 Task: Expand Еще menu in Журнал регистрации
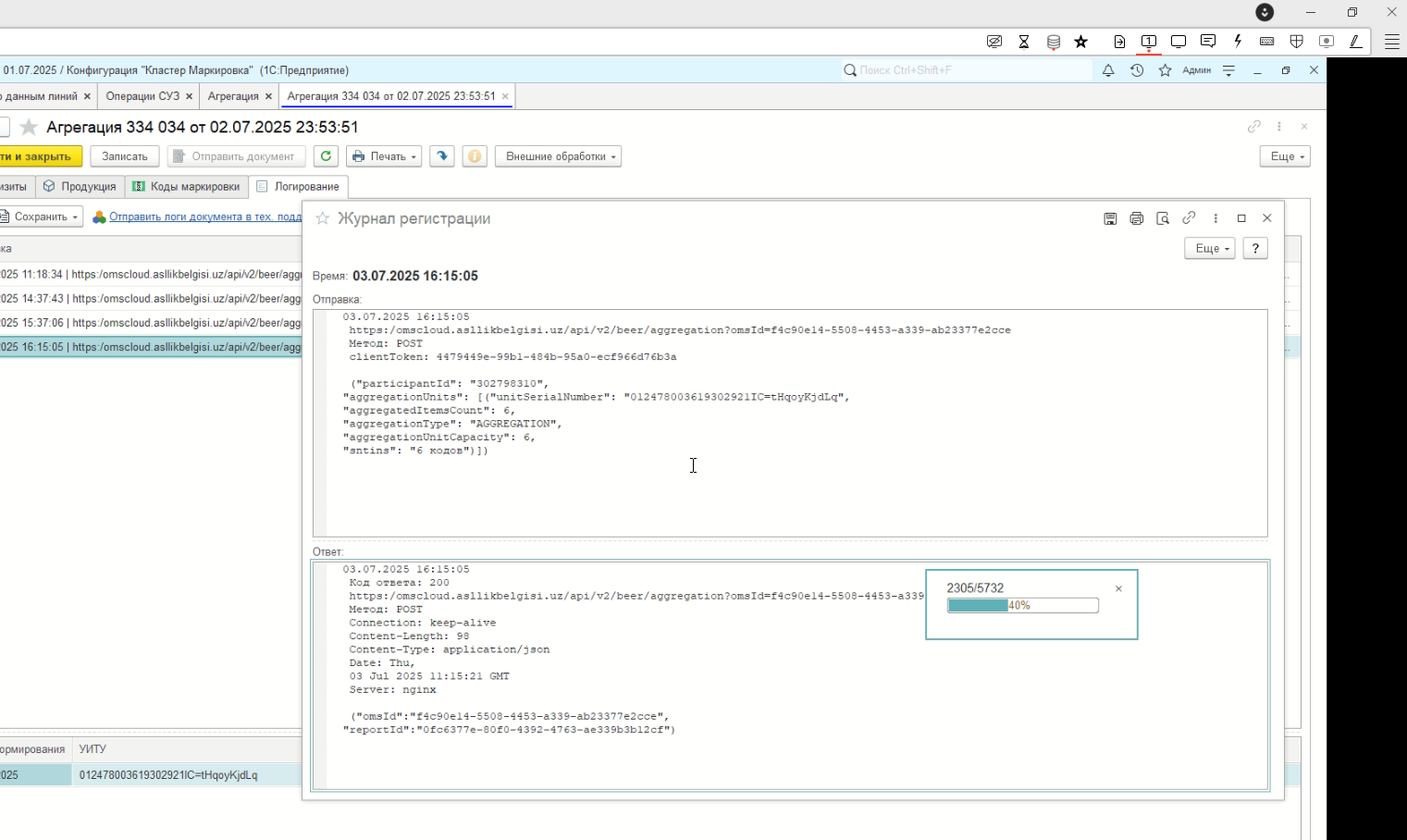[1210, 248]
